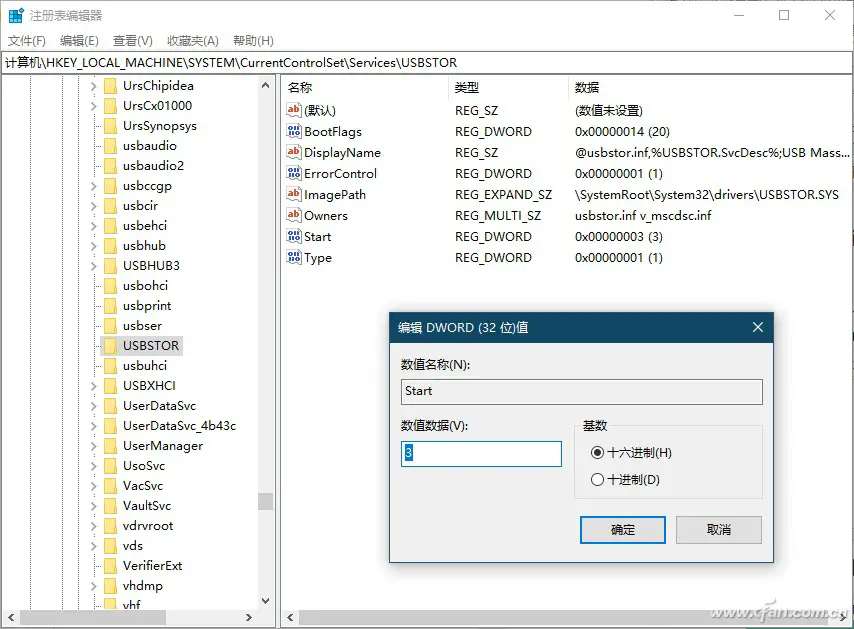Click the 数值数据 value input field
This screenshot has height=629, width=854.
click(481, 454)
